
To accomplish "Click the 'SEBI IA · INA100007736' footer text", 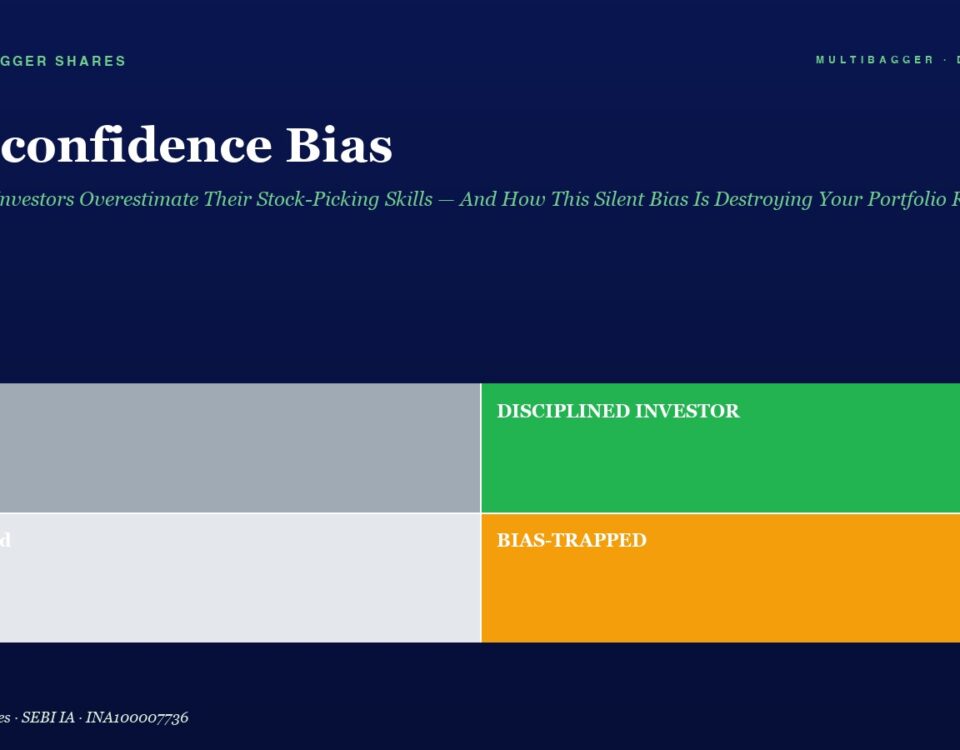I will tap(105, 718).
